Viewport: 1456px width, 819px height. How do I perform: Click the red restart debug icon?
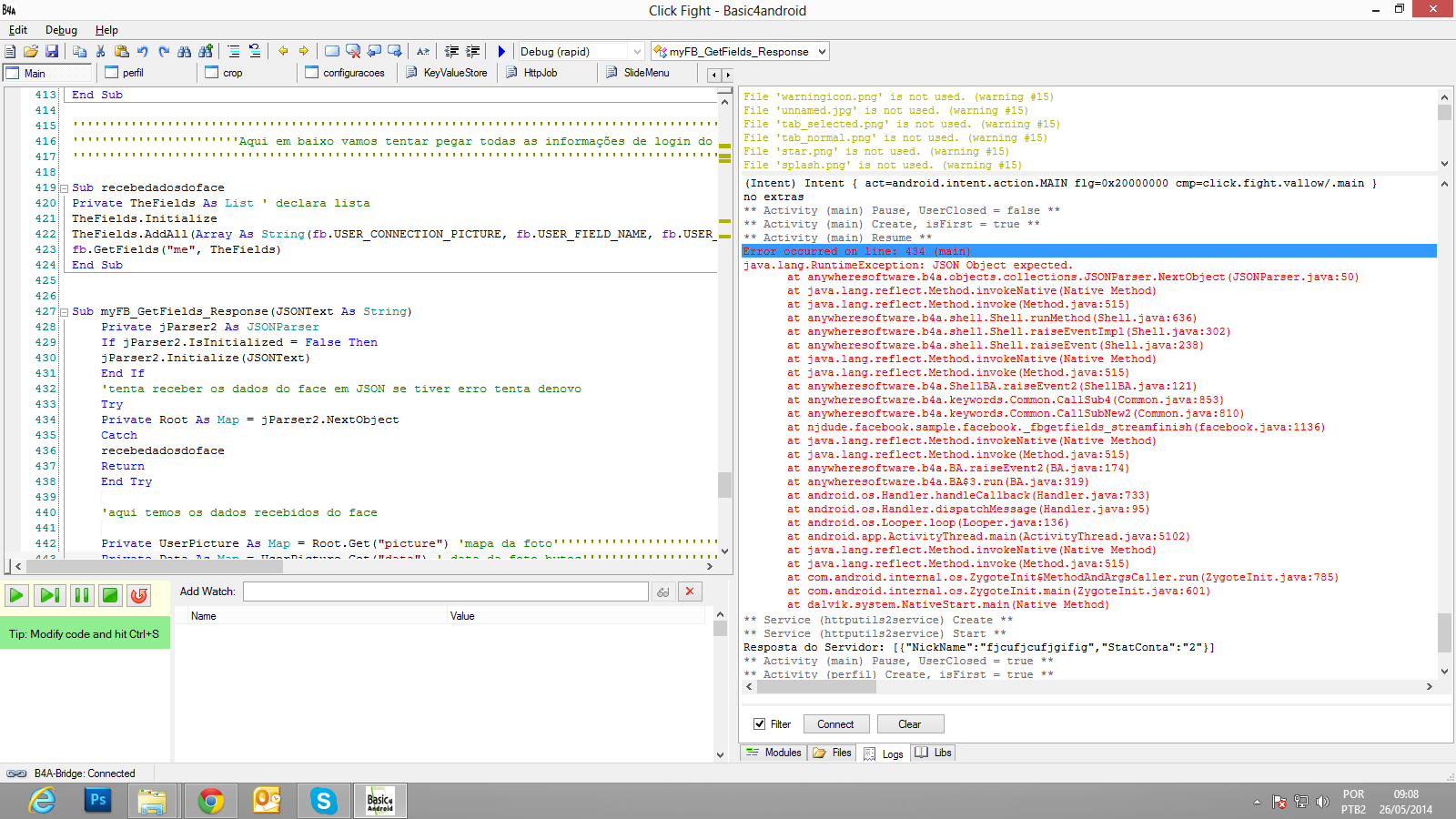tap(139, 595)
